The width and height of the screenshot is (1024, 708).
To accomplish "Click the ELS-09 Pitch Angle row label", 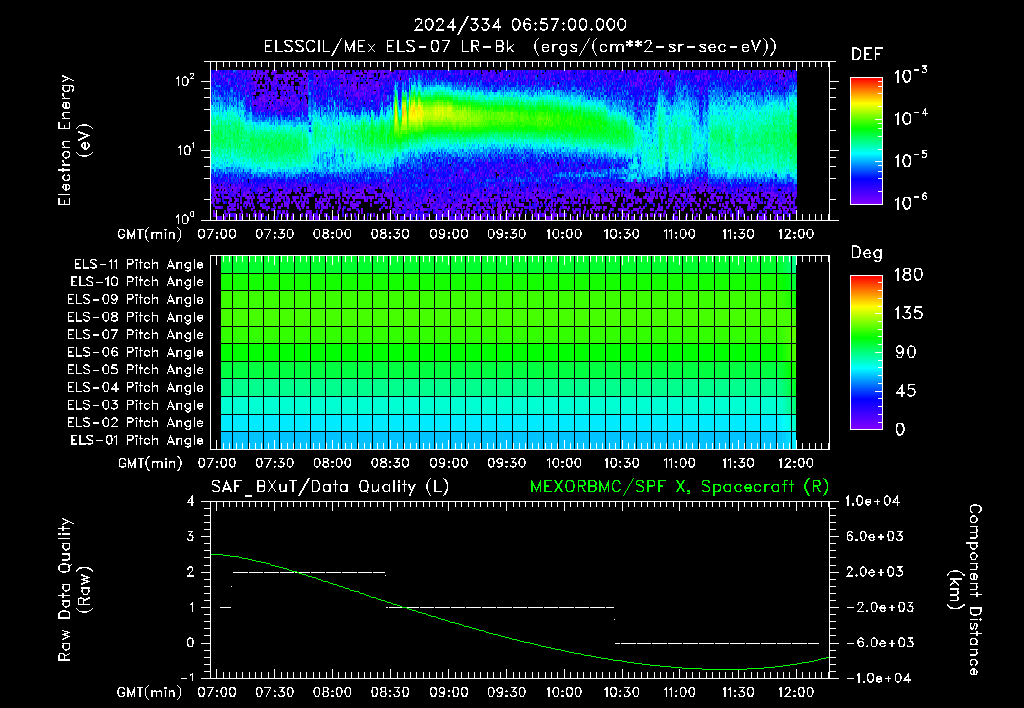I will (x=136, y=300).
